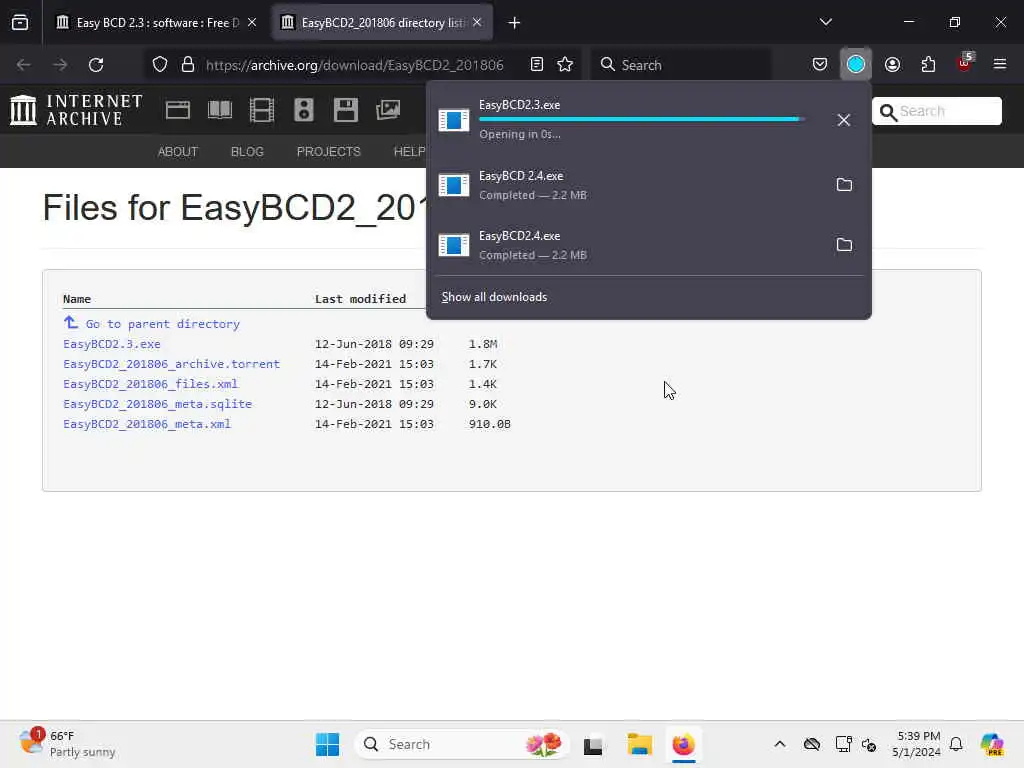Close the EasyBCD2_201806 directory listing tab

[x=477, y=23]
